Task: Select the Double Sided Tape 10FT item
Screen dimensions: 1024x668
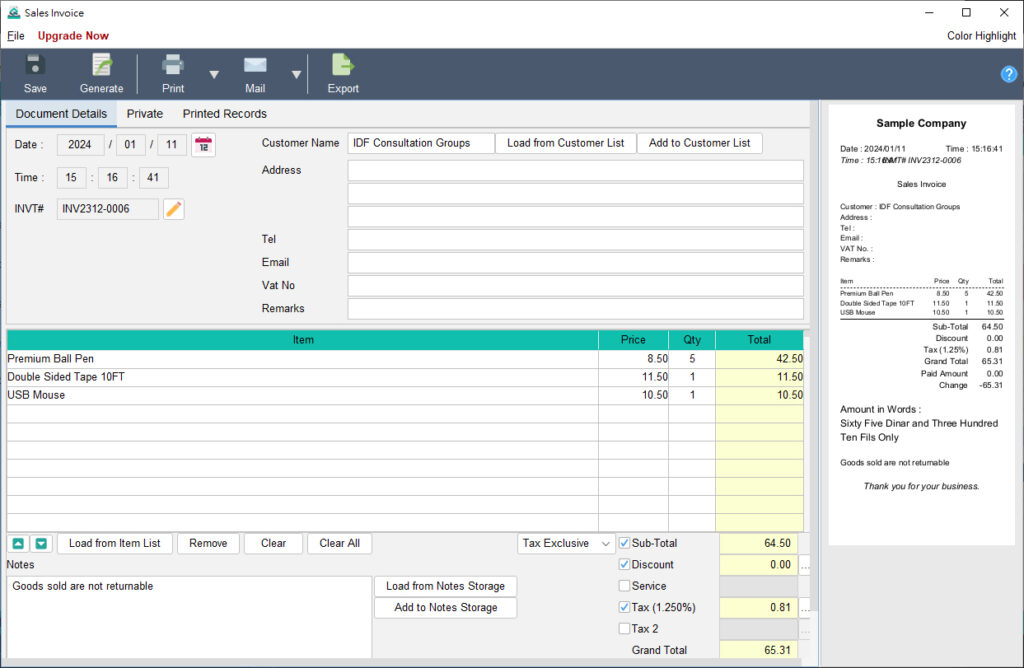Action: coord(302,377)
